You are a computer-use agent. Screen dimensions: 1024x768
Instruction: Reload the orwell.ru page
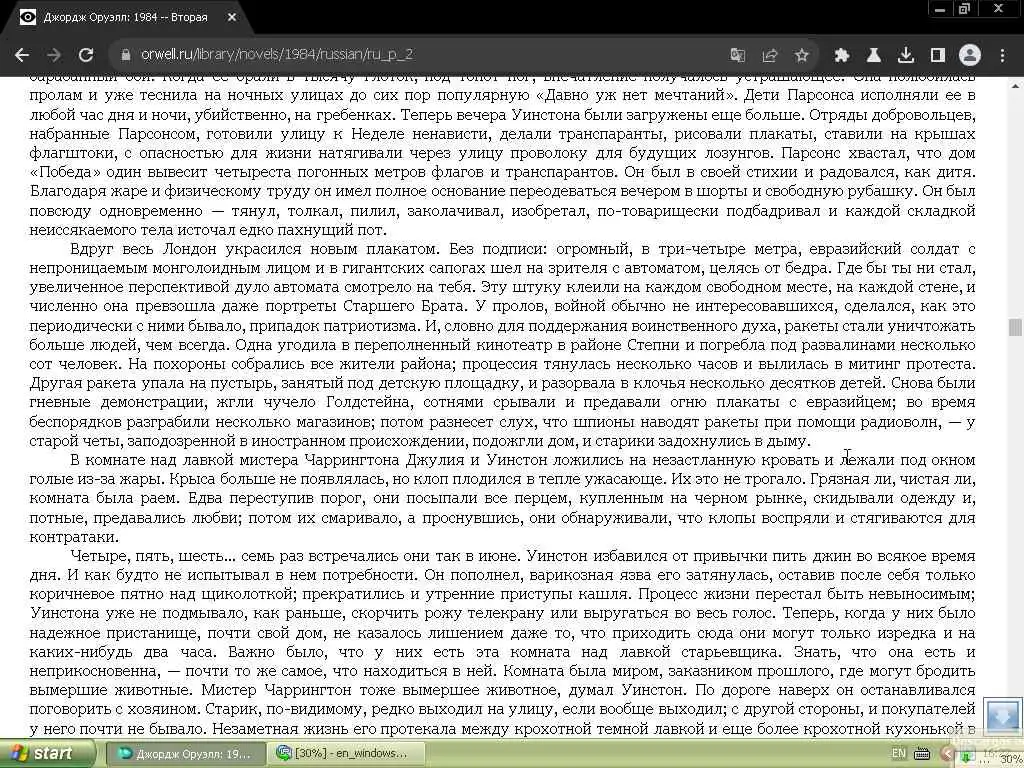click(x=86, y=55)
